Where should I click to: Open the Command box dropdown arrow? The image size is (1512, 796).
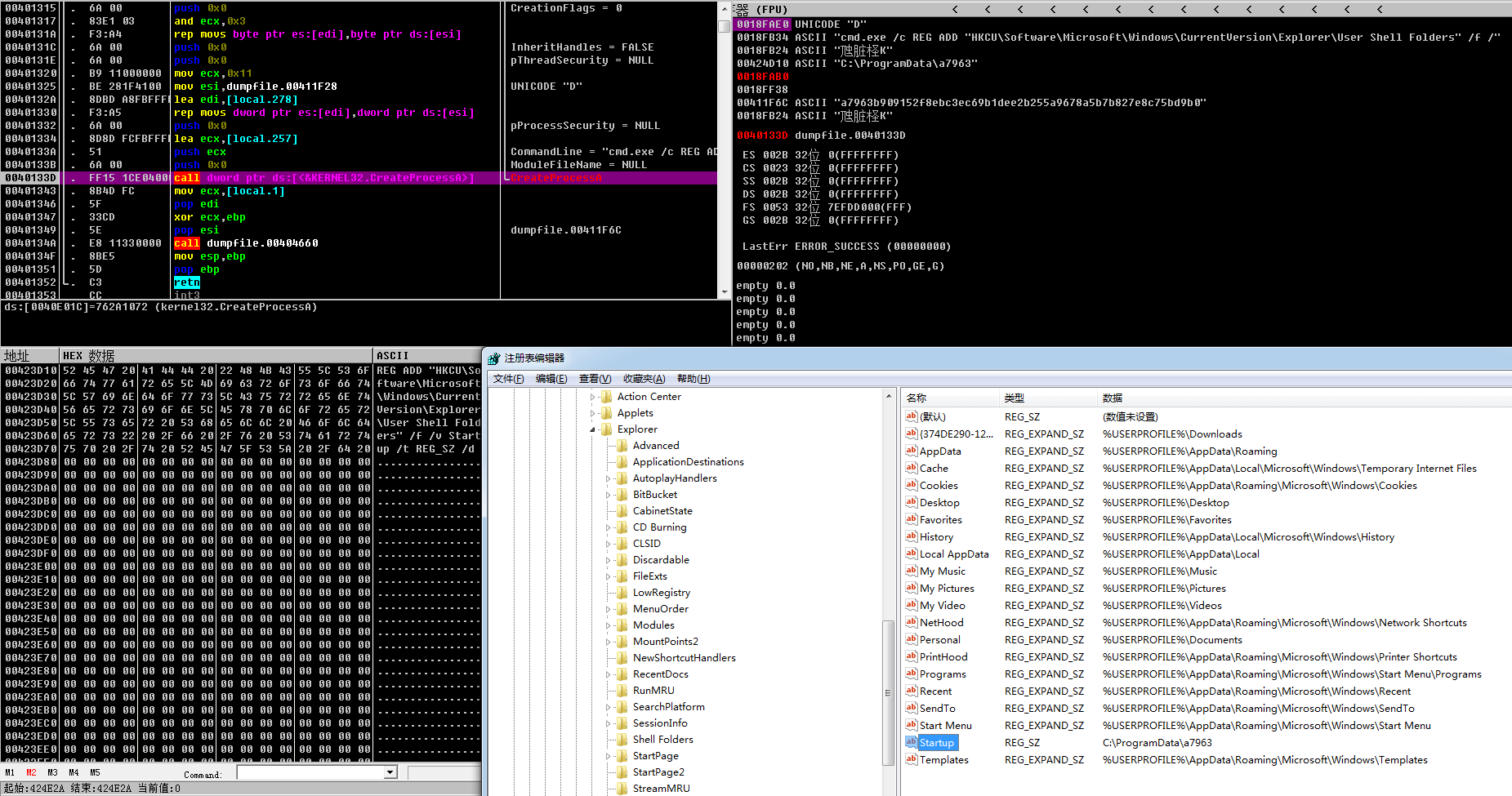coord(390,772)
